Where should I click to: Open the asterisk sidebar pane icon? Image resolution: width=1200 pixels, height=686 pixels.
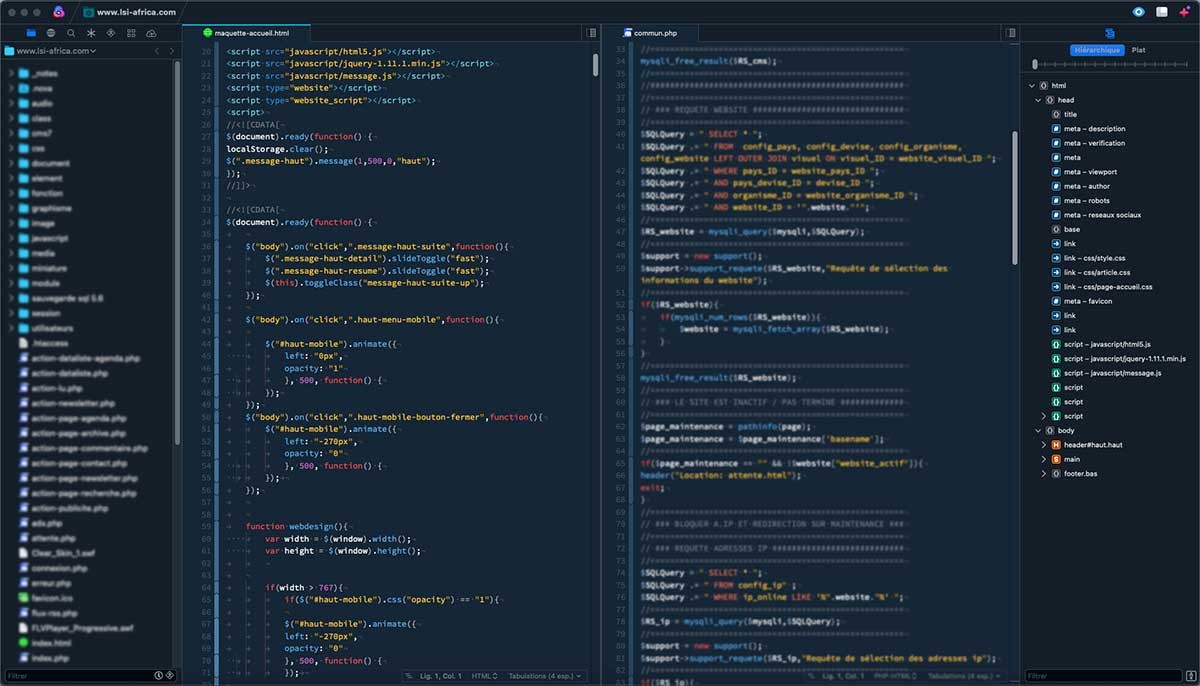click(91, 33)
